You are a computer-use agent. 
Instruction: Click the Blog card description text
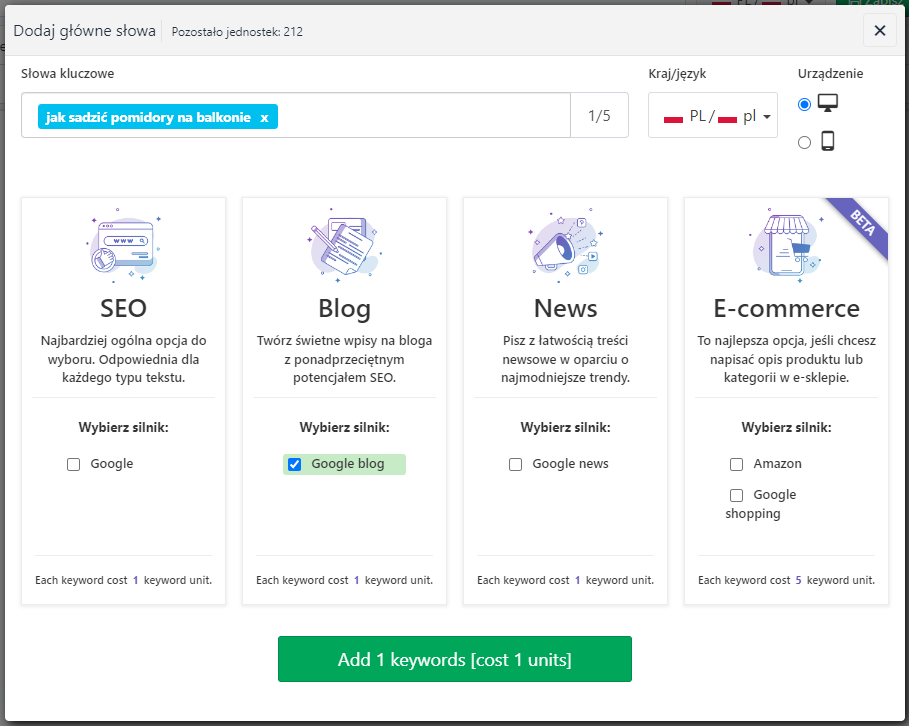(344, 359)
